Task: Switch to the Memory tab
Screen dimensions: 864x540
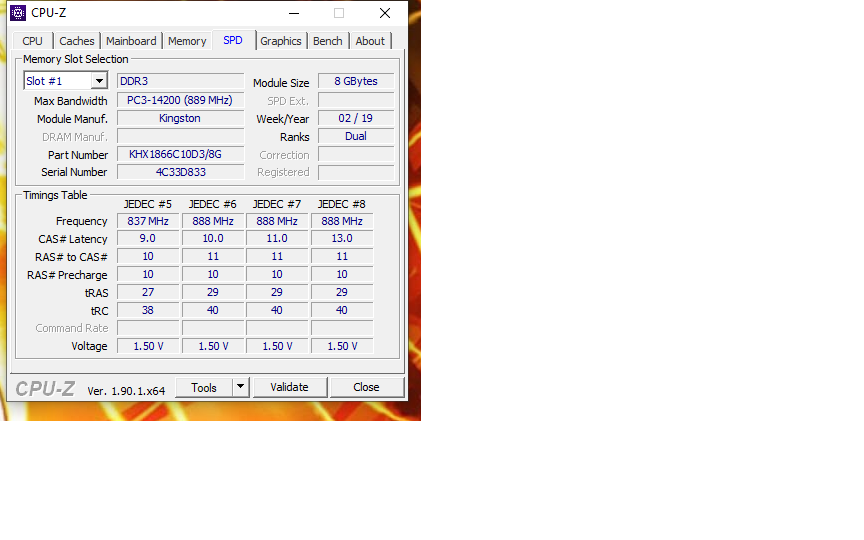Action: point(187,41)
